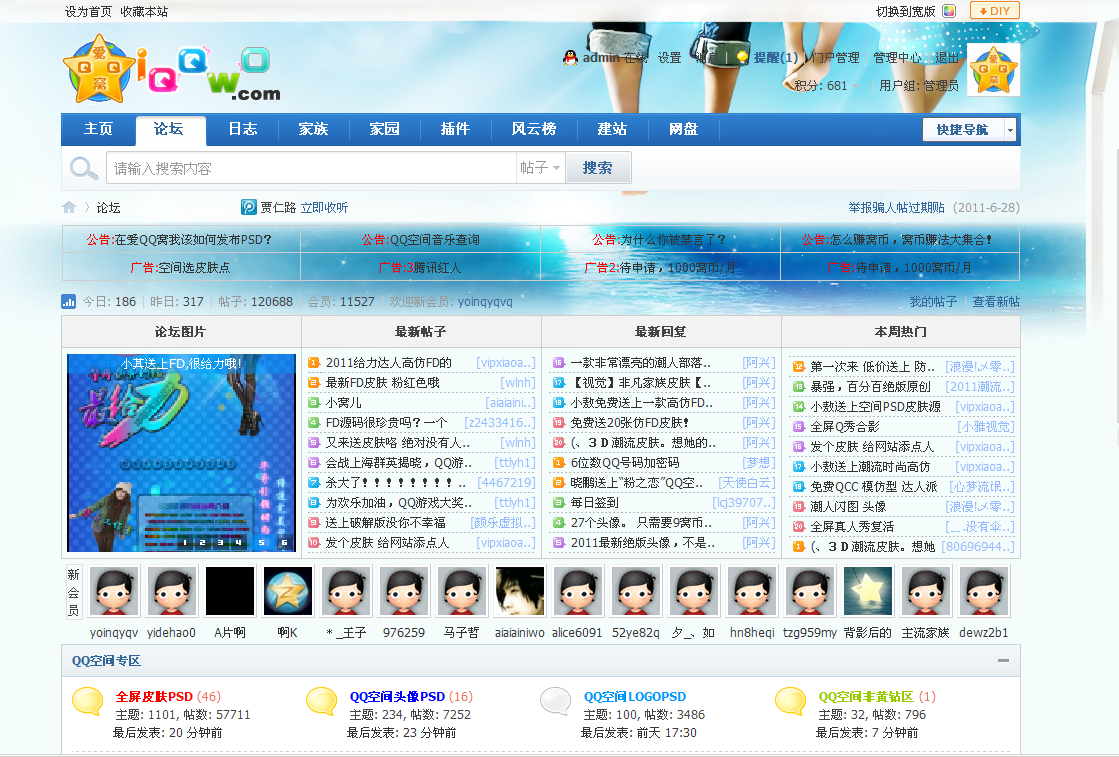The height and width of the screenshot is (757, 1119).
Task: Select slide 5 on forum picture
Action: click(261, 542)
